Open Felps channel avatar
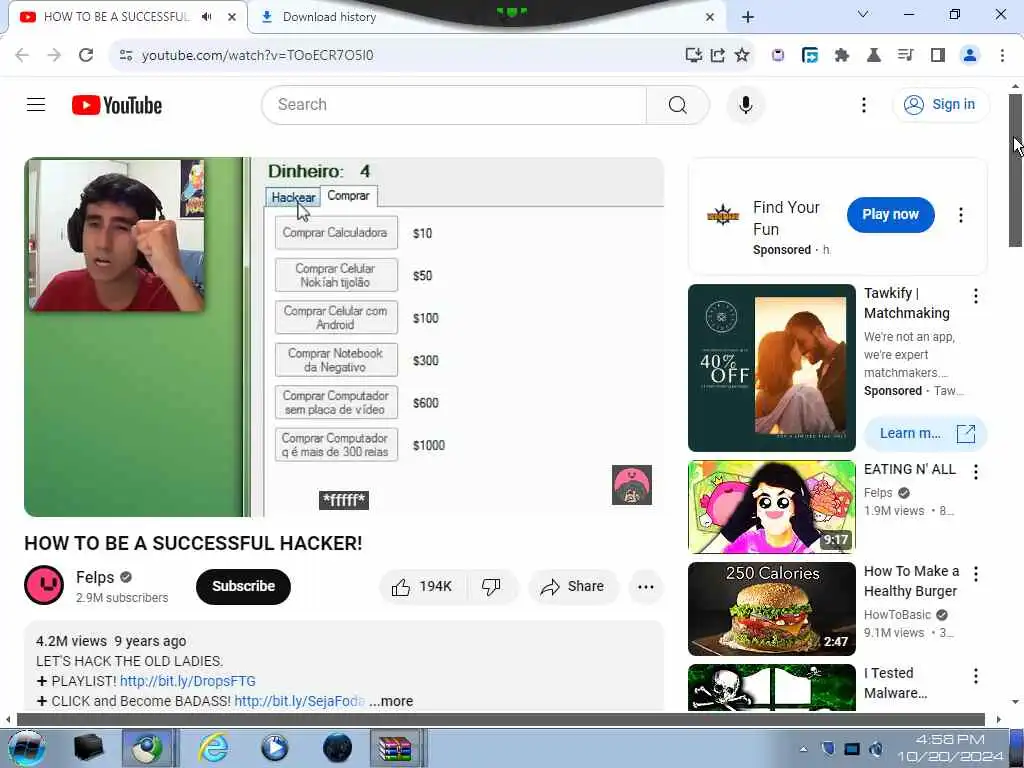 point(44,585)
